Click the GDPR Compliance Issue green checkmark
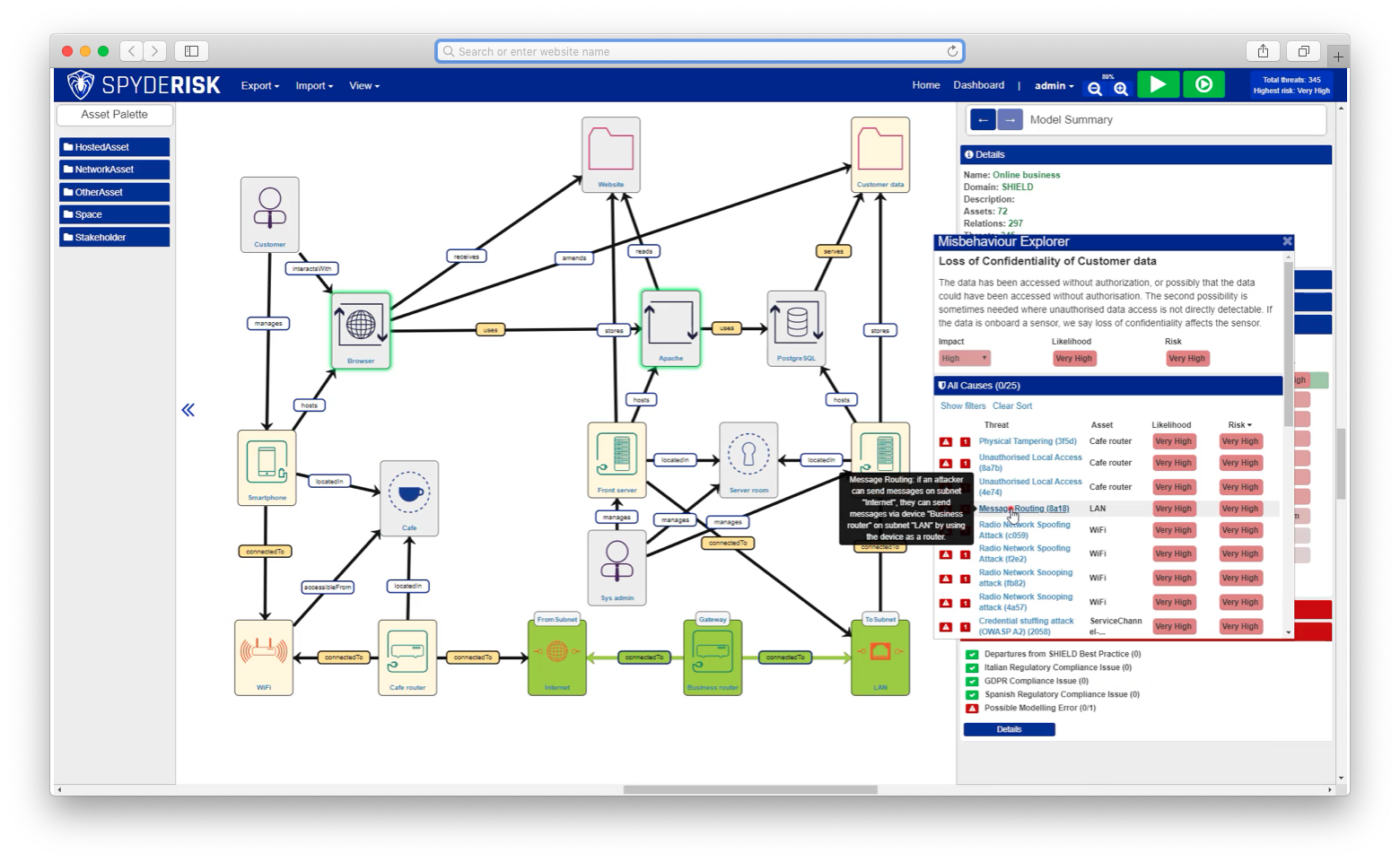This screenshot has height=862, width=1400. point(972,681)
